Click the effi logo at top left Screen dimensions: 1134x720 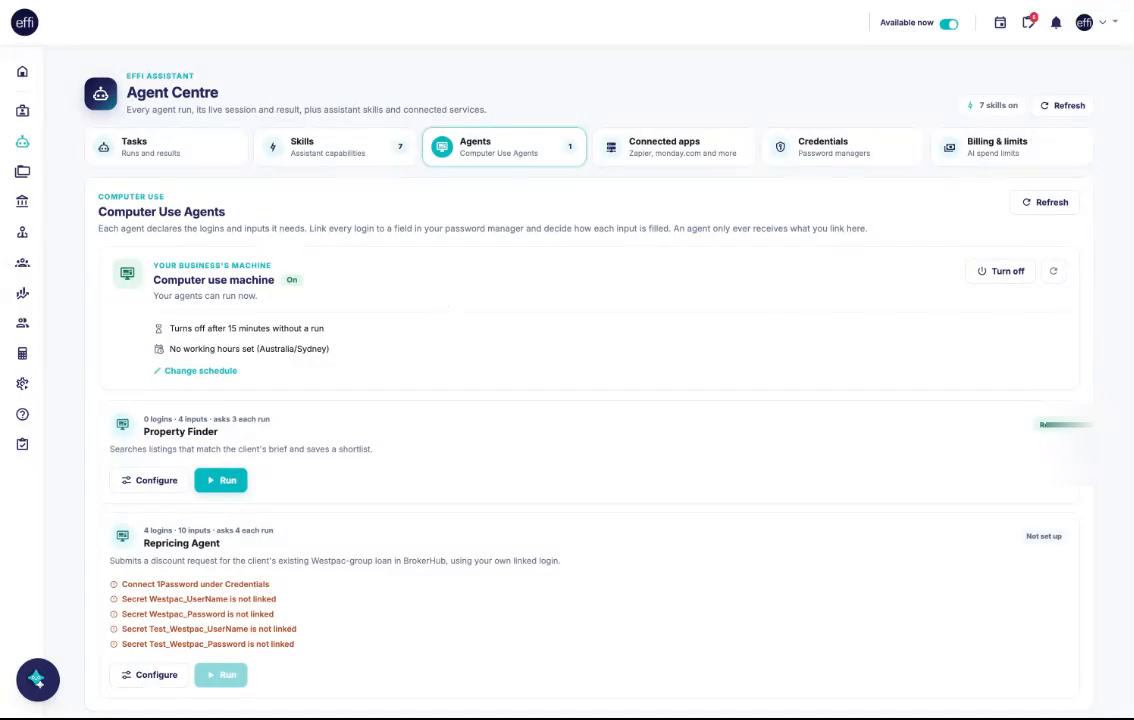25,22
